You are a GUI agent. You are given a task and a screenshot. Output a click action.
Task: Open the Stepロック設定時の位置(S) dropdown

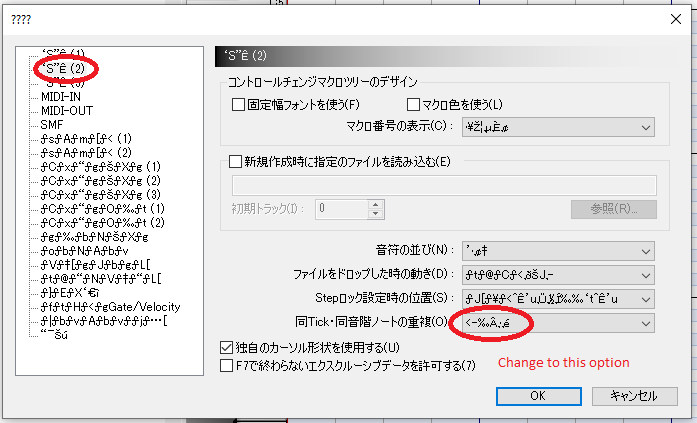[x=557, y=298]
